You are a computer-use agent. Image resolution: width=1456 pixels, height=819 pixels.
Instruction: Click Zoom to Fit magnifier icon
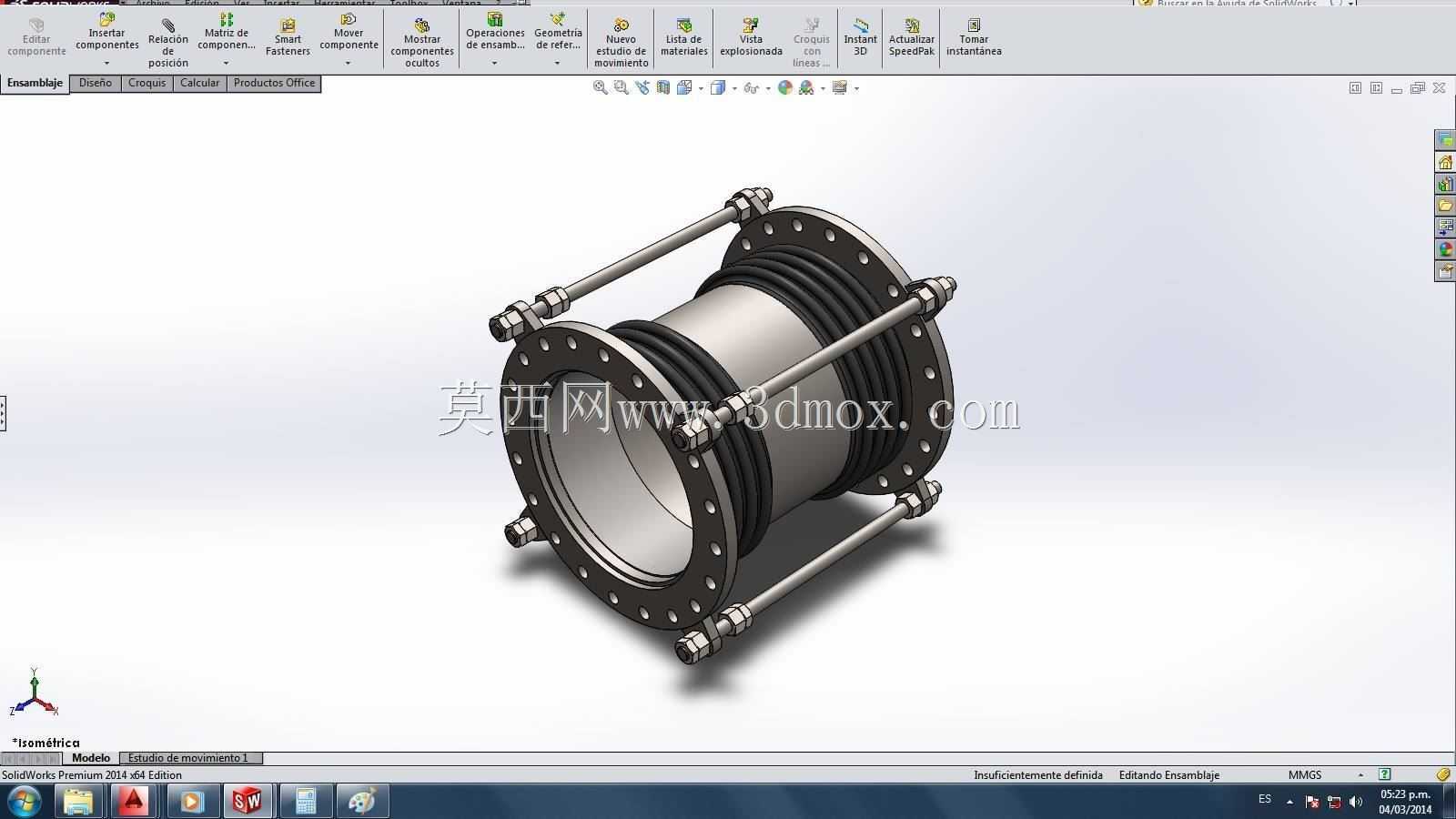click(x=601, y=87)
